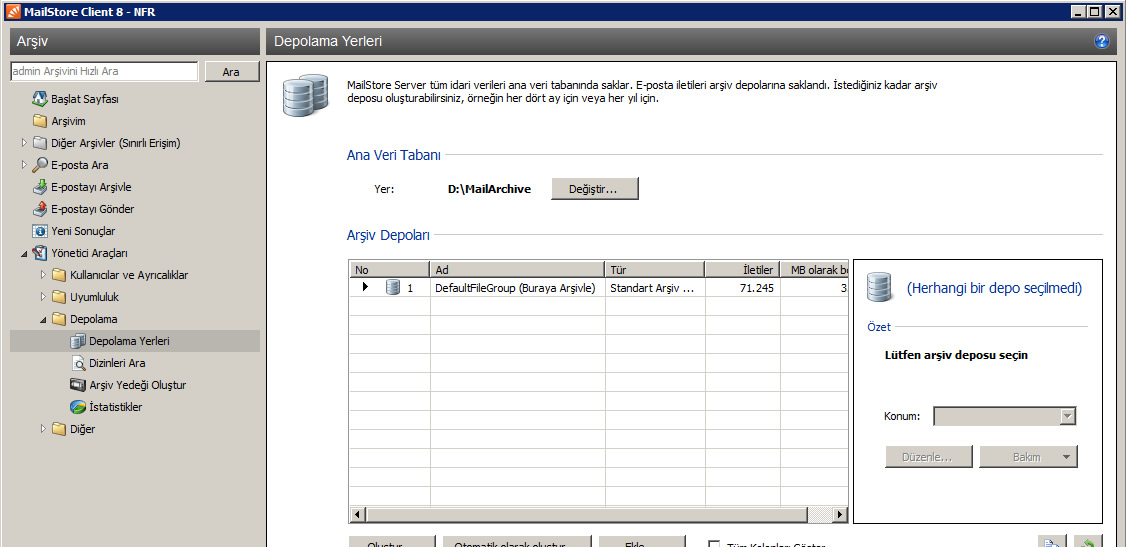1126x547 pixels.
Task: Select DefaultFileGroup (Buraya Arşivle) cell
Action: click(x=517, y=288)
